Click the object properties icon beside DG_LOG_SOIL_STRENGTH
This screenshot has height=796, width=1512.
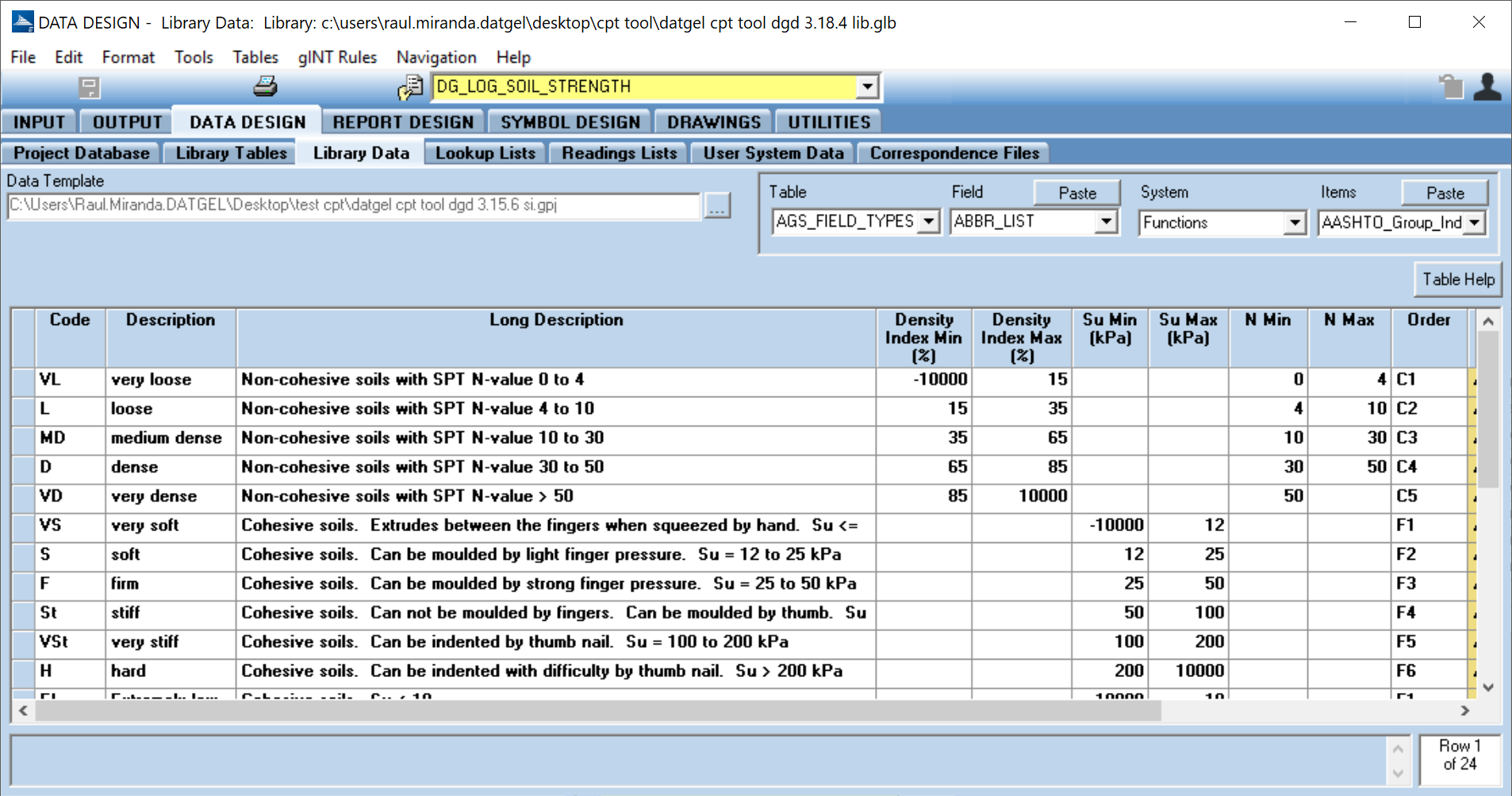[410, 87]
